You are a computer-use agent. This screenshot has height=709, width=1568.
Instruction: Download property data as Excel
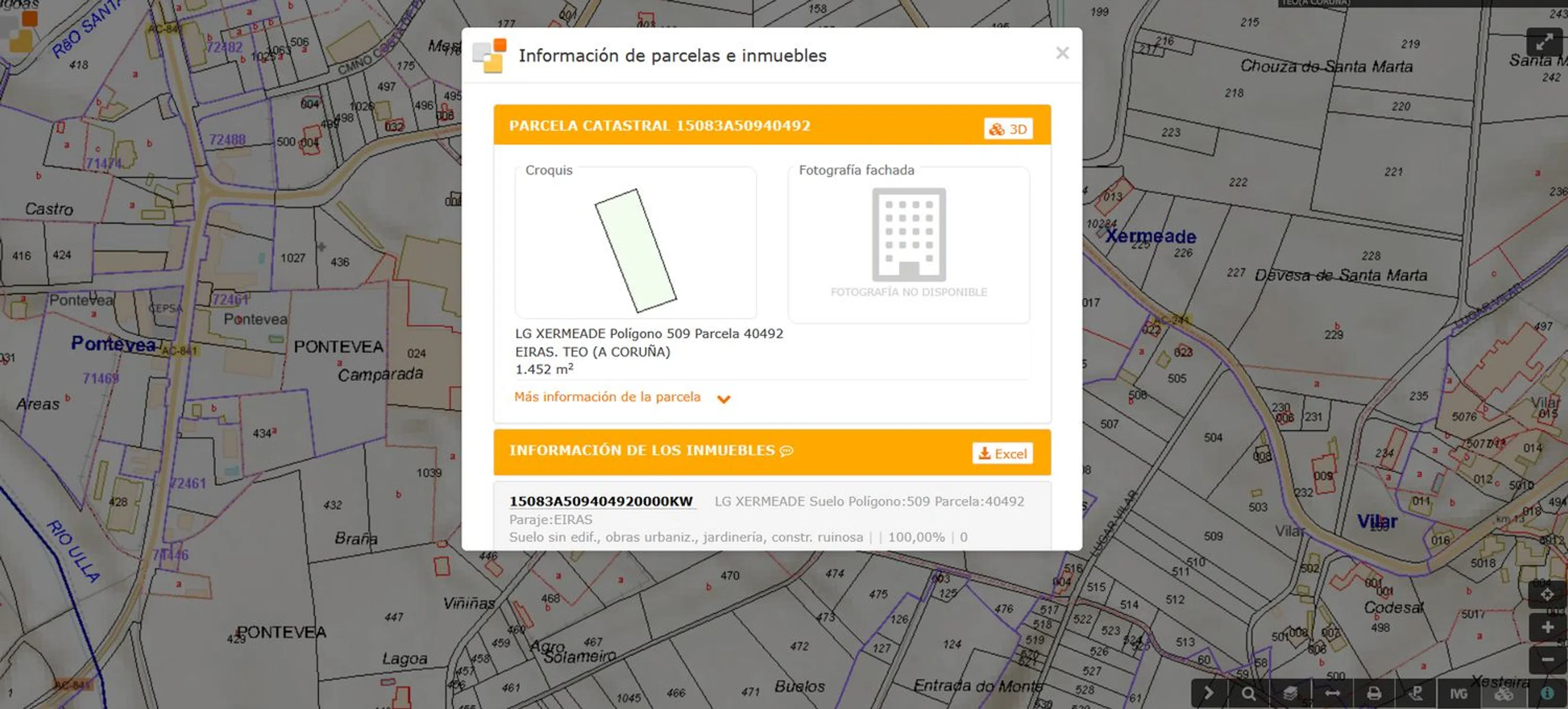(1002, 454)
